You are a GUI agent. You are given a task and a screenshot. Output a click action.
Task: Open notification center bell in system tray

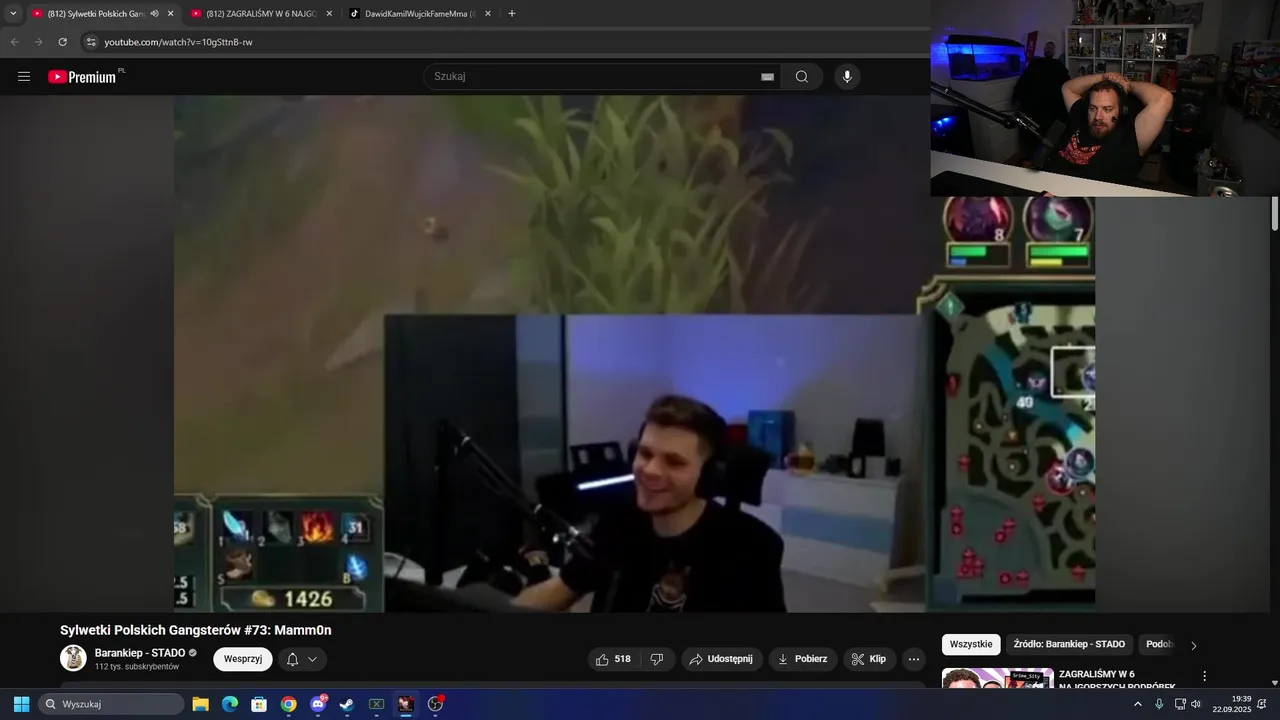coord(1261,704)
